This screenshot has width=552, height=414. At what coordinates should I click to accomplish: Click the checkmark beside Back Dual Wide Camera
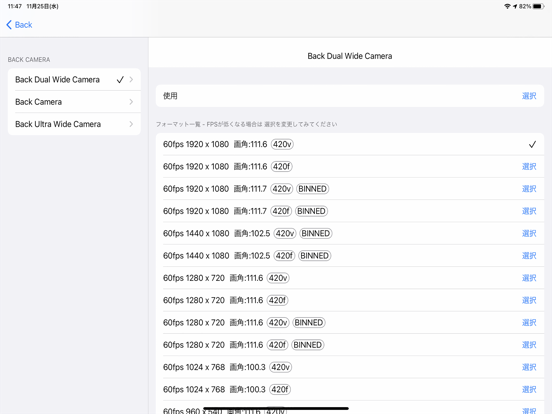120,80
